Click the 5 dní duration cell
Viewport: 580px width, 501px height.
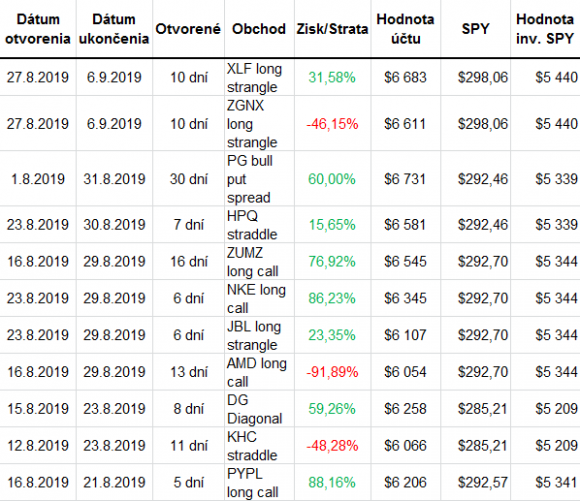pos(189,483)
